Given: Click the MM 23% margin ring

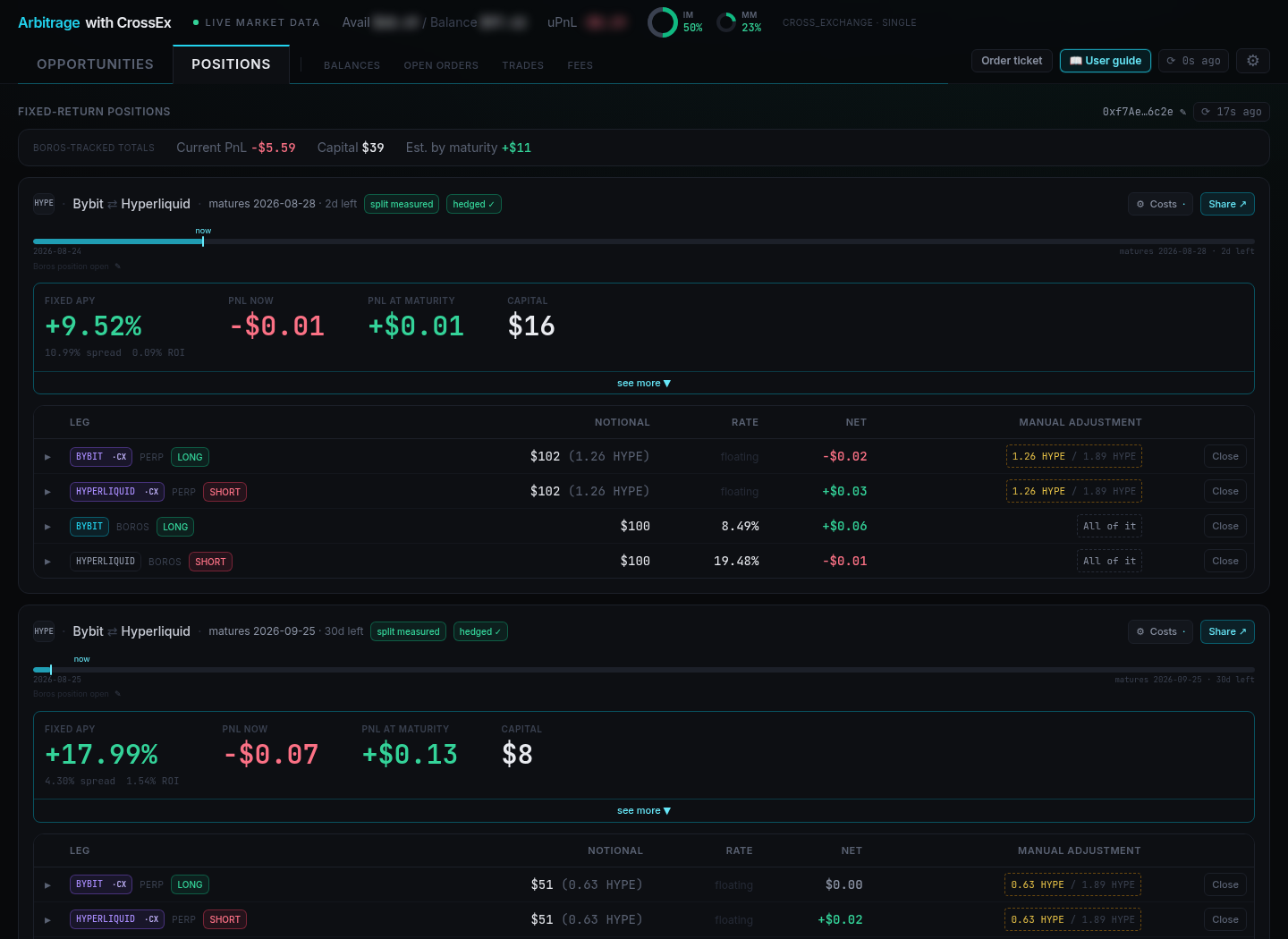Looking at the screenshot, I should (727, 22).
